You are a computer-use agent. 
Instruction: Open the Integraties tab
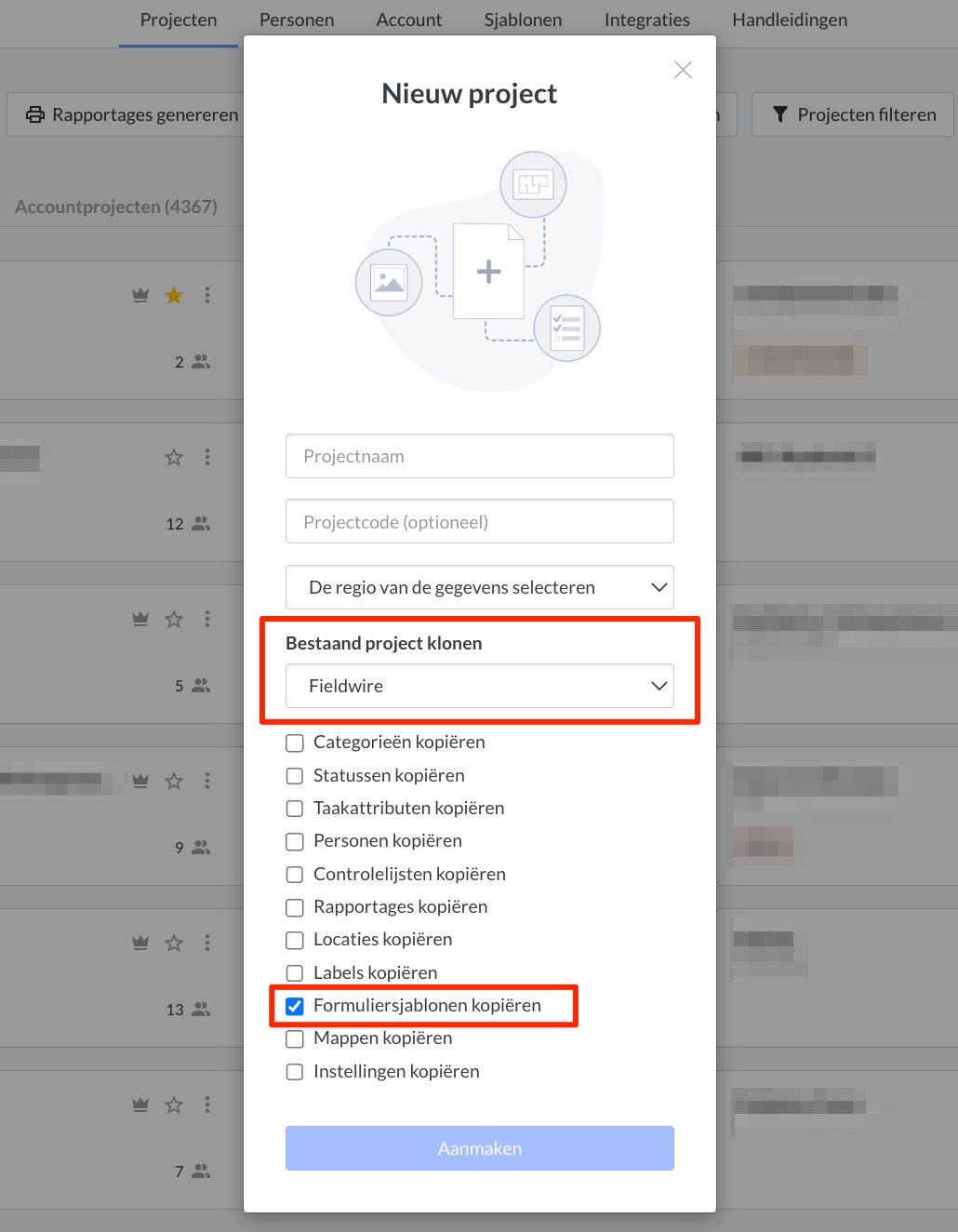[x=647, y=20]
